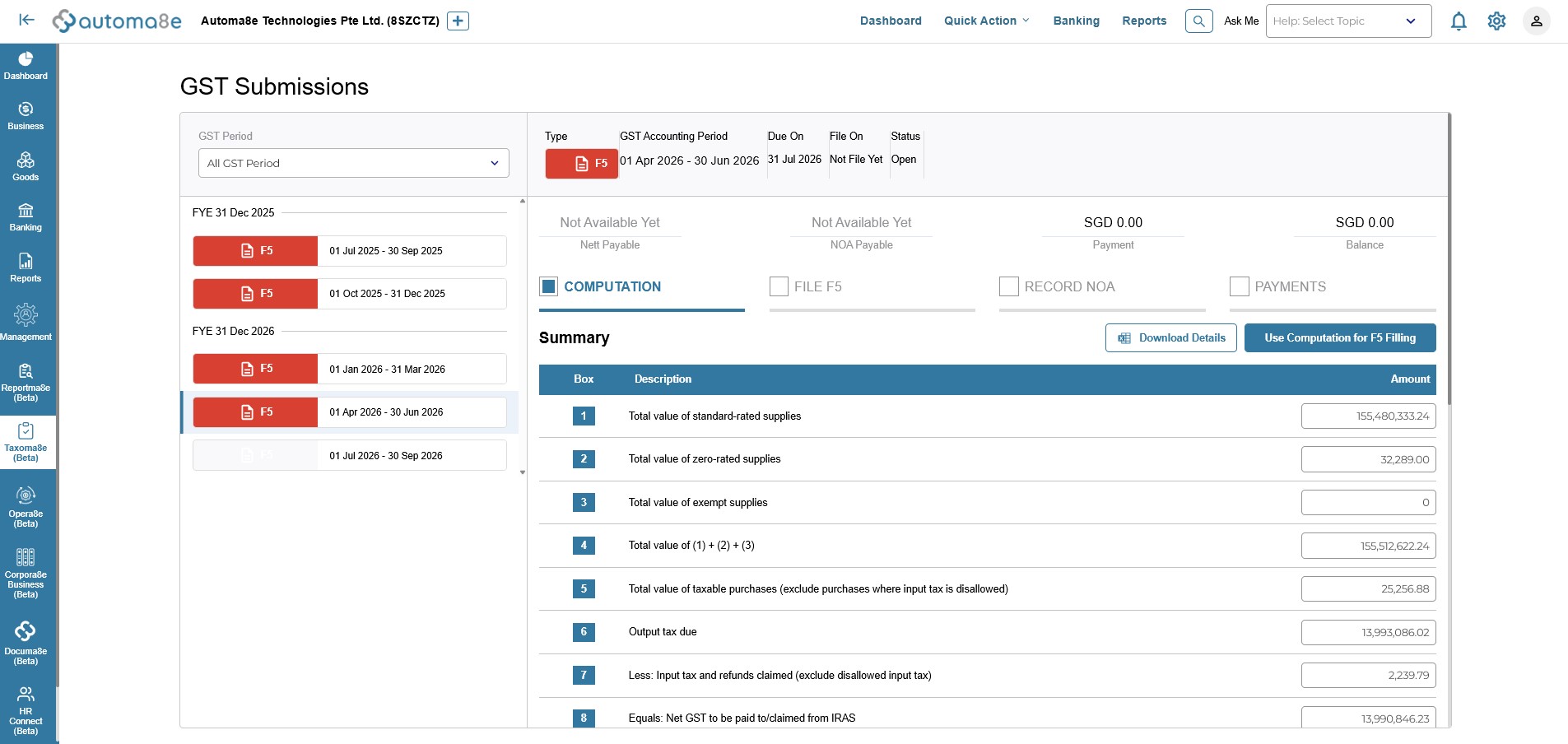Click the Description column header
The width and height of the screenshot is (1568, 744).
coord(663,379)
